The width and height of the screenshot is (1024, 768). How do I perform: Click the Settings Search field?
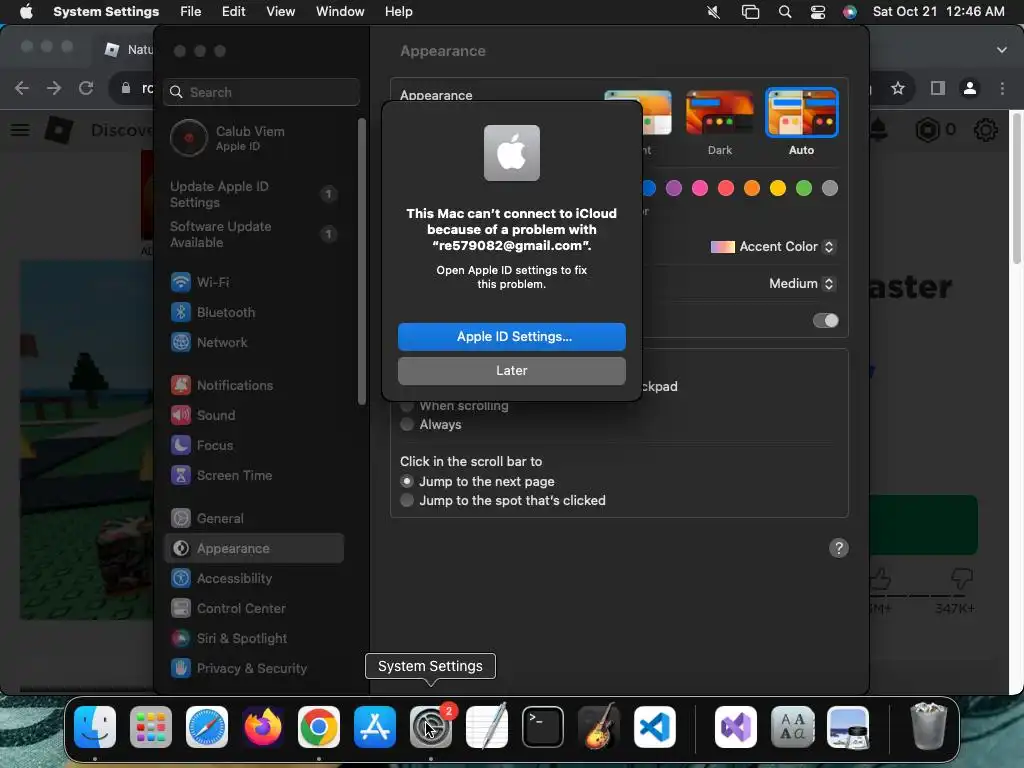(261, 92)
